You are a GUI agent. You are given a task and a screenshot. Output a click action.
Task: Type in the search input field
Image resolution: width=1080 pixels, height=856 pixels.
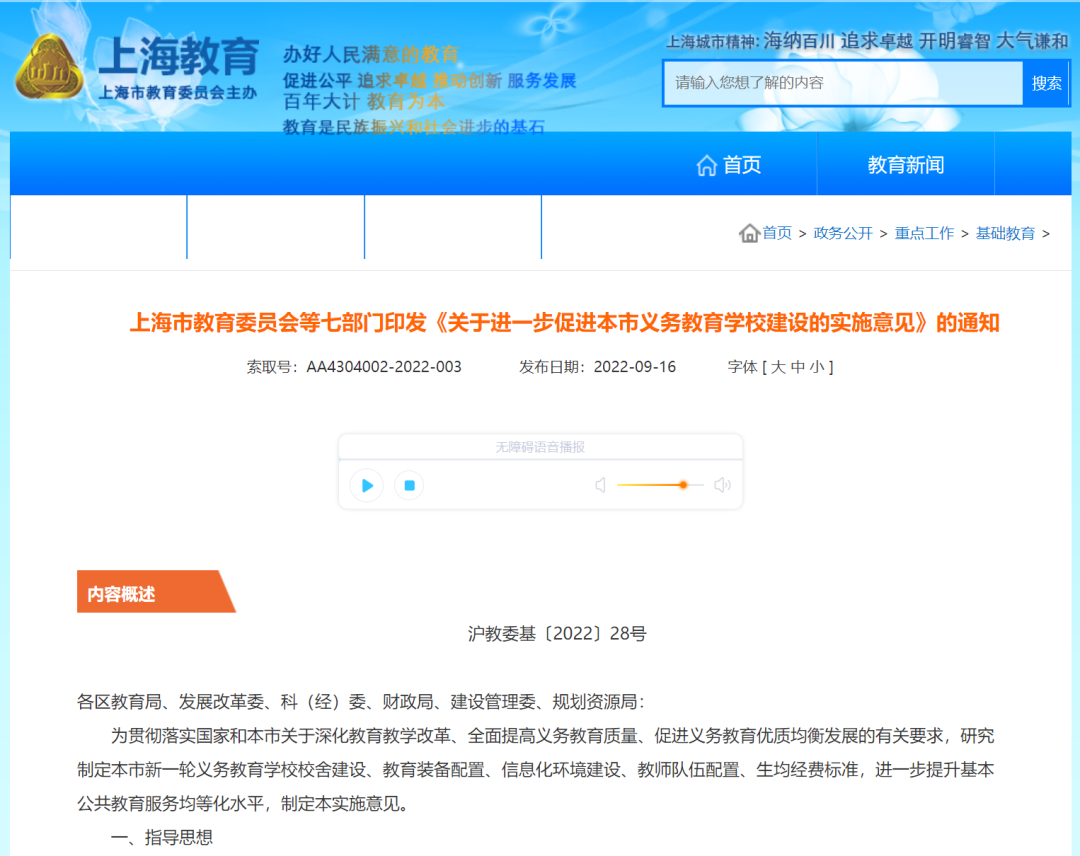(x=842, y=83)
